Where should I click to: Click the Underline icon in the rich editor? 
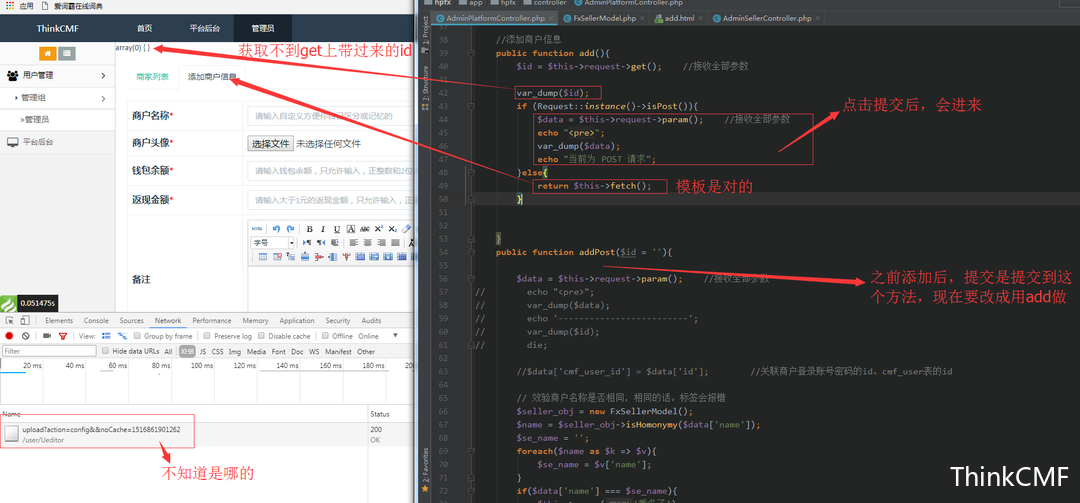(x=337, y=229)
